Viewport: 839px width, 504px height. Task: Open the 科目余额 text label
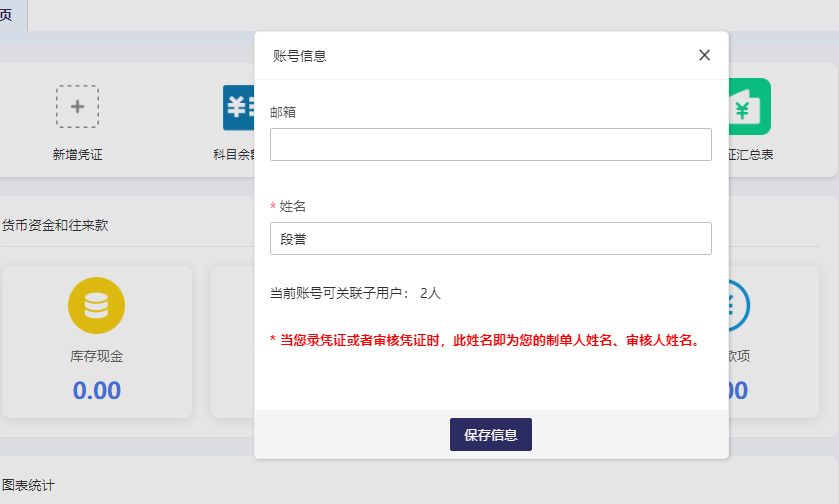(x=234, y=155)
